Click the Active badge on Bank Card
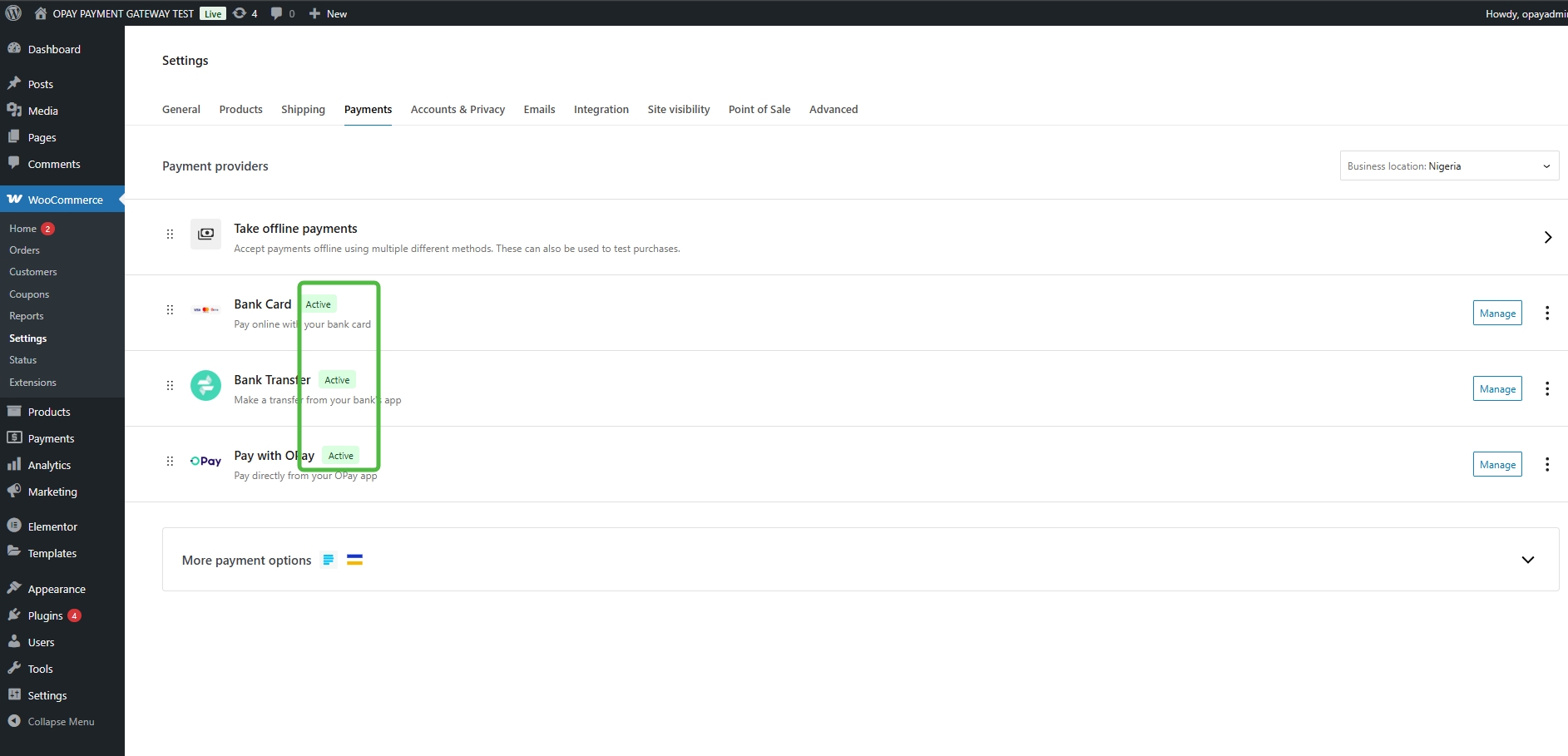Screen dimensions: 1568x756 pyautogui.click(x=318, y=304)
